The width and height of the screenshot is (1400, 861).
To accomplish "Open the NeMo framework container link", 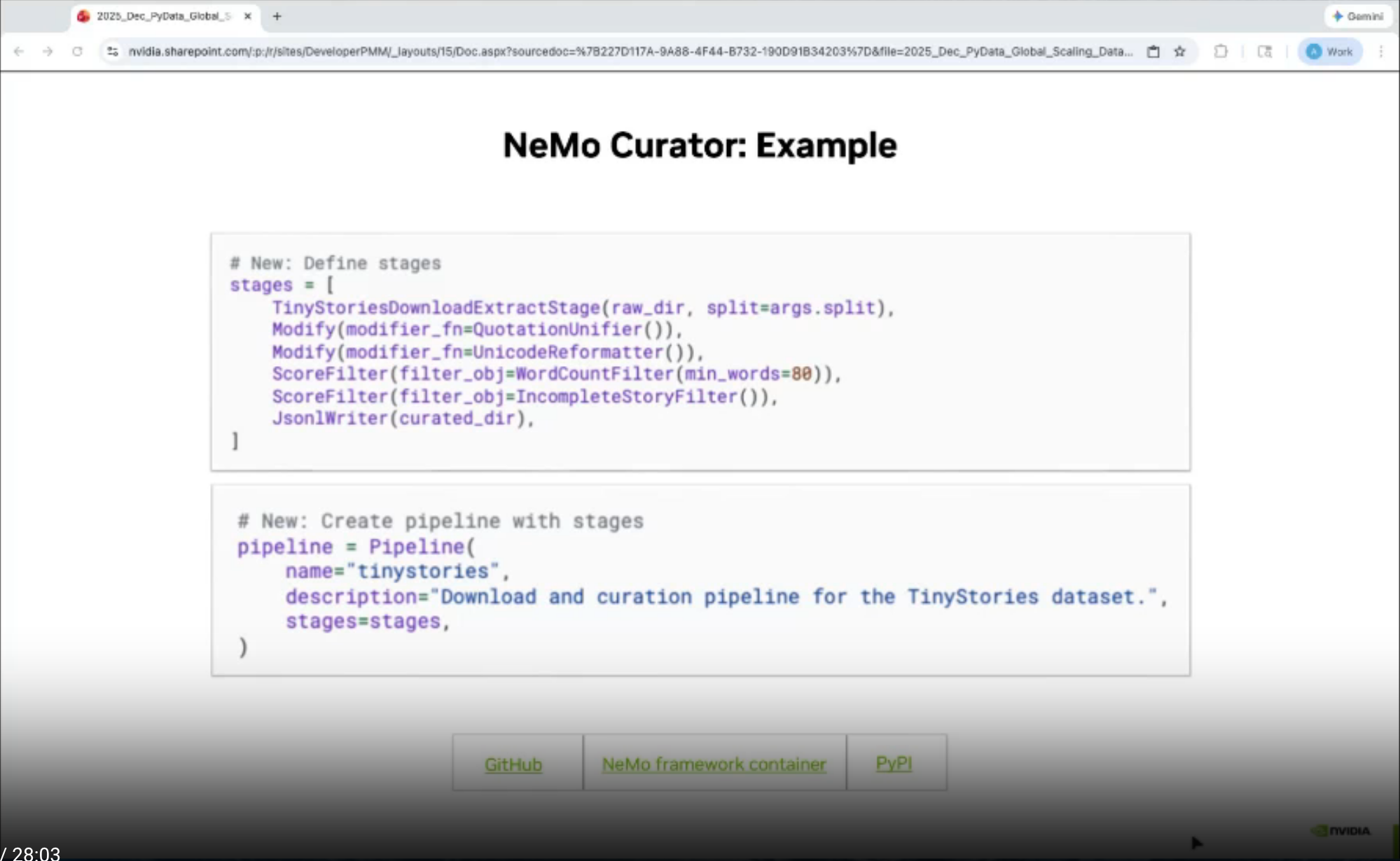I will point(714,764).
